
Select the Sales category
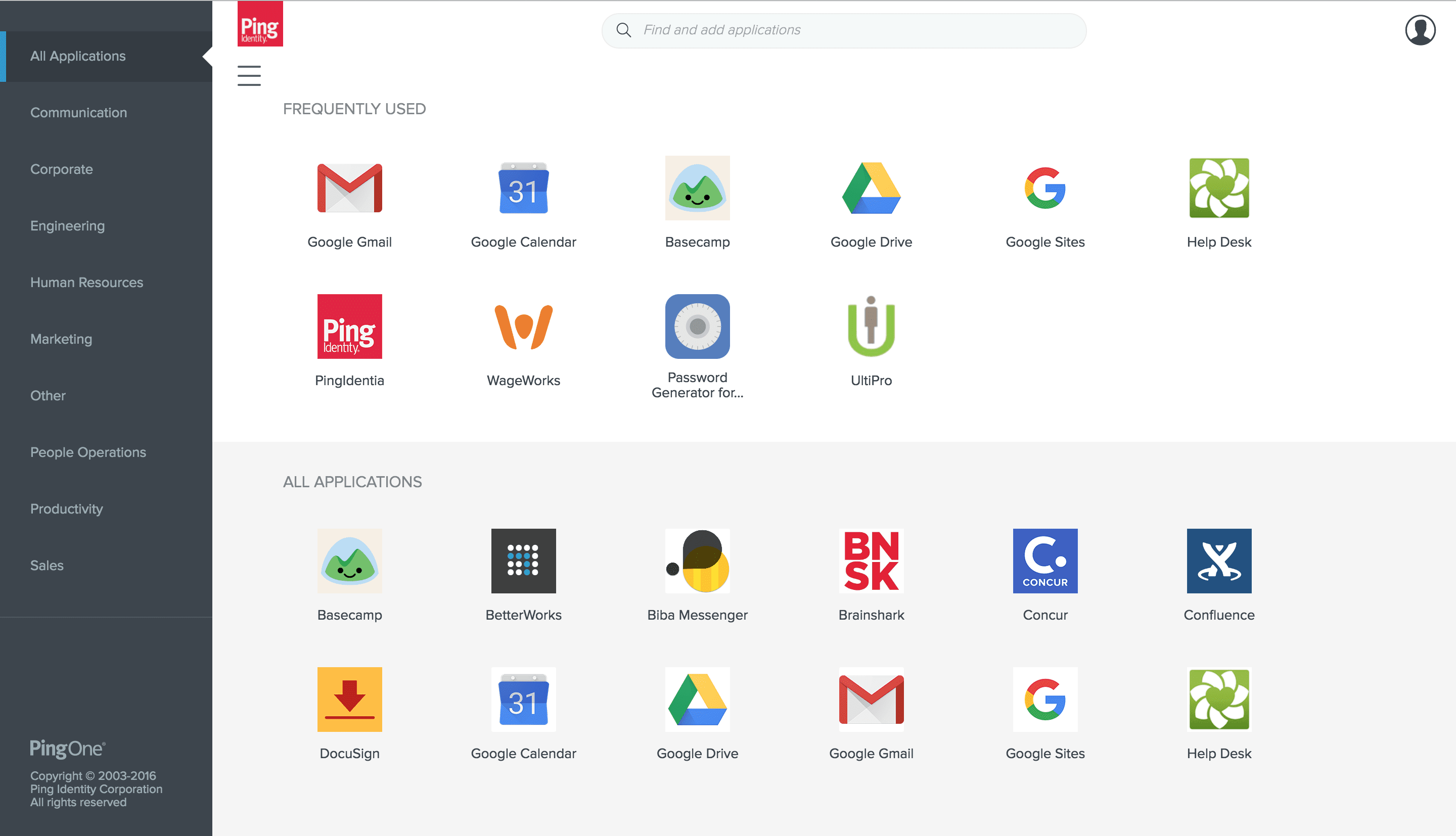106,566
